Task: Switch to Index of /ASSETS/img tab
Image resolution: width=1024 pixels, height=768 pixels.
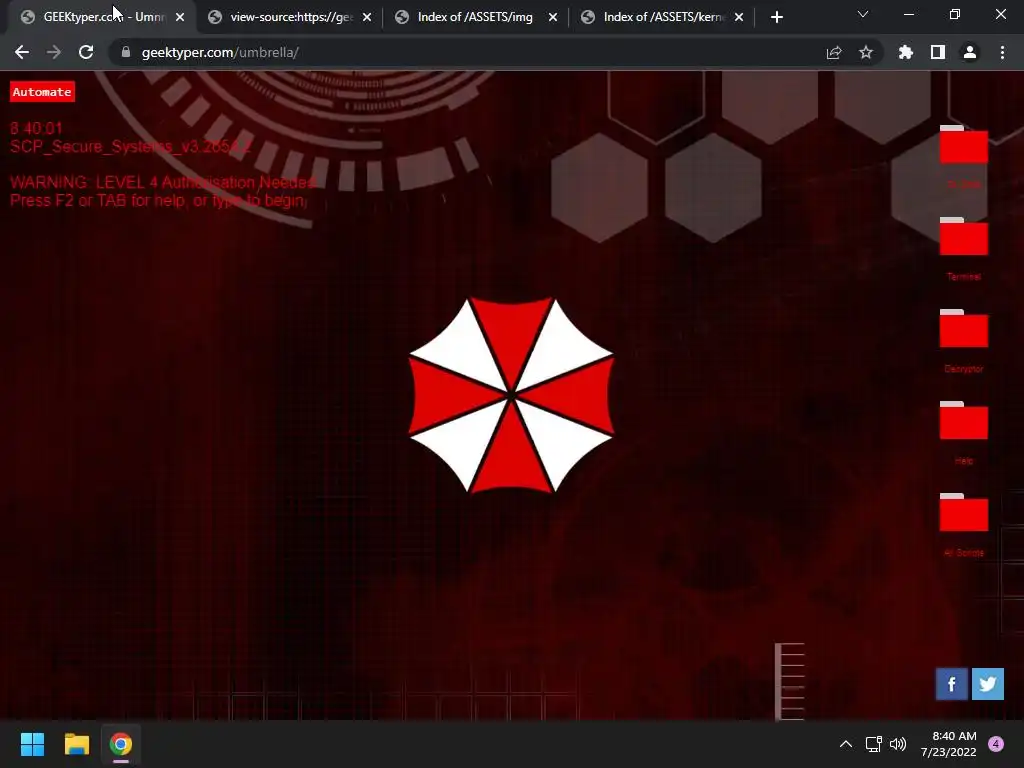Action: (x=475, y=17)
